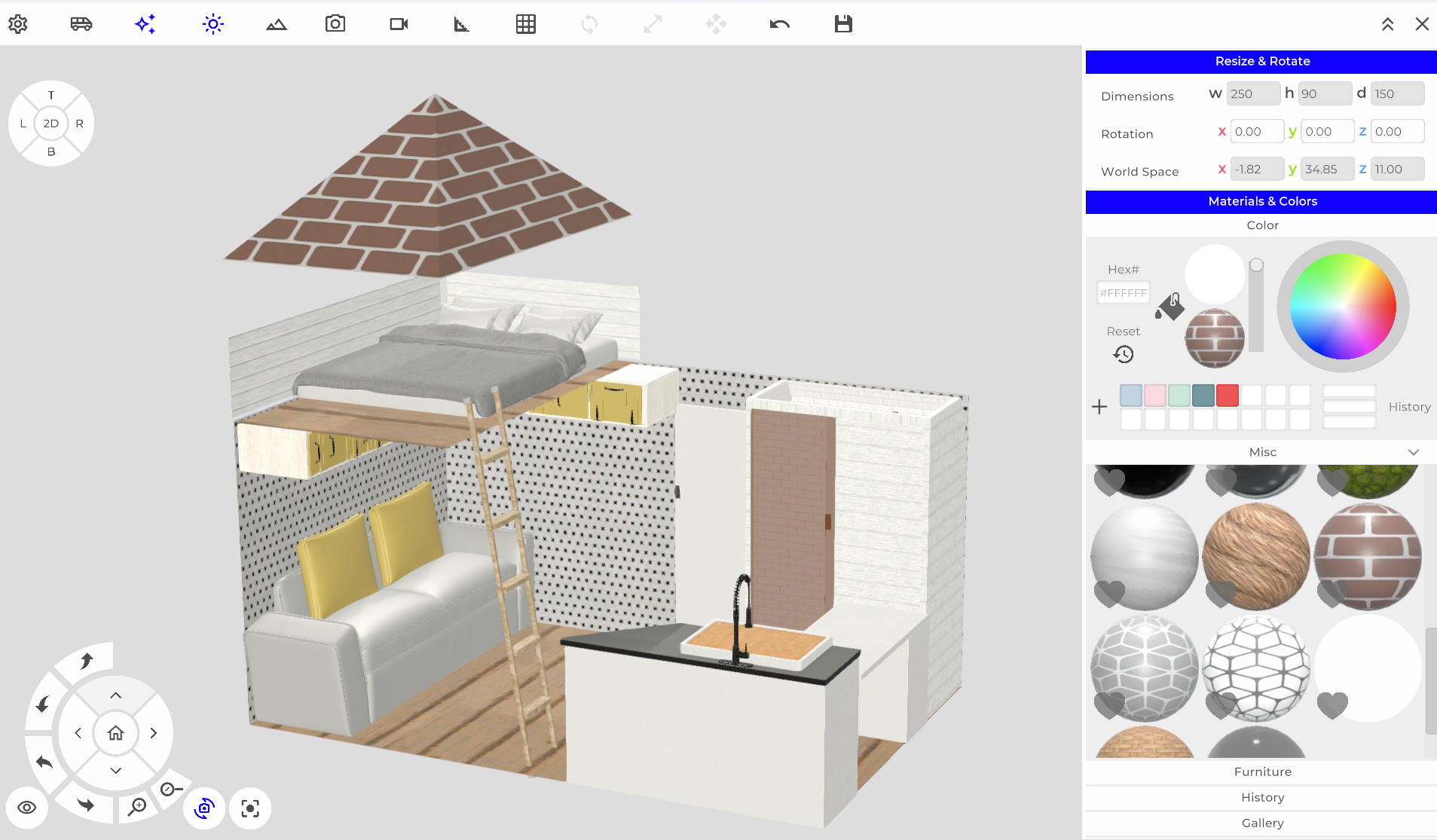Toggle the 2D view mode
Viewport: 1437px width, 840px height.
[51, 124]
